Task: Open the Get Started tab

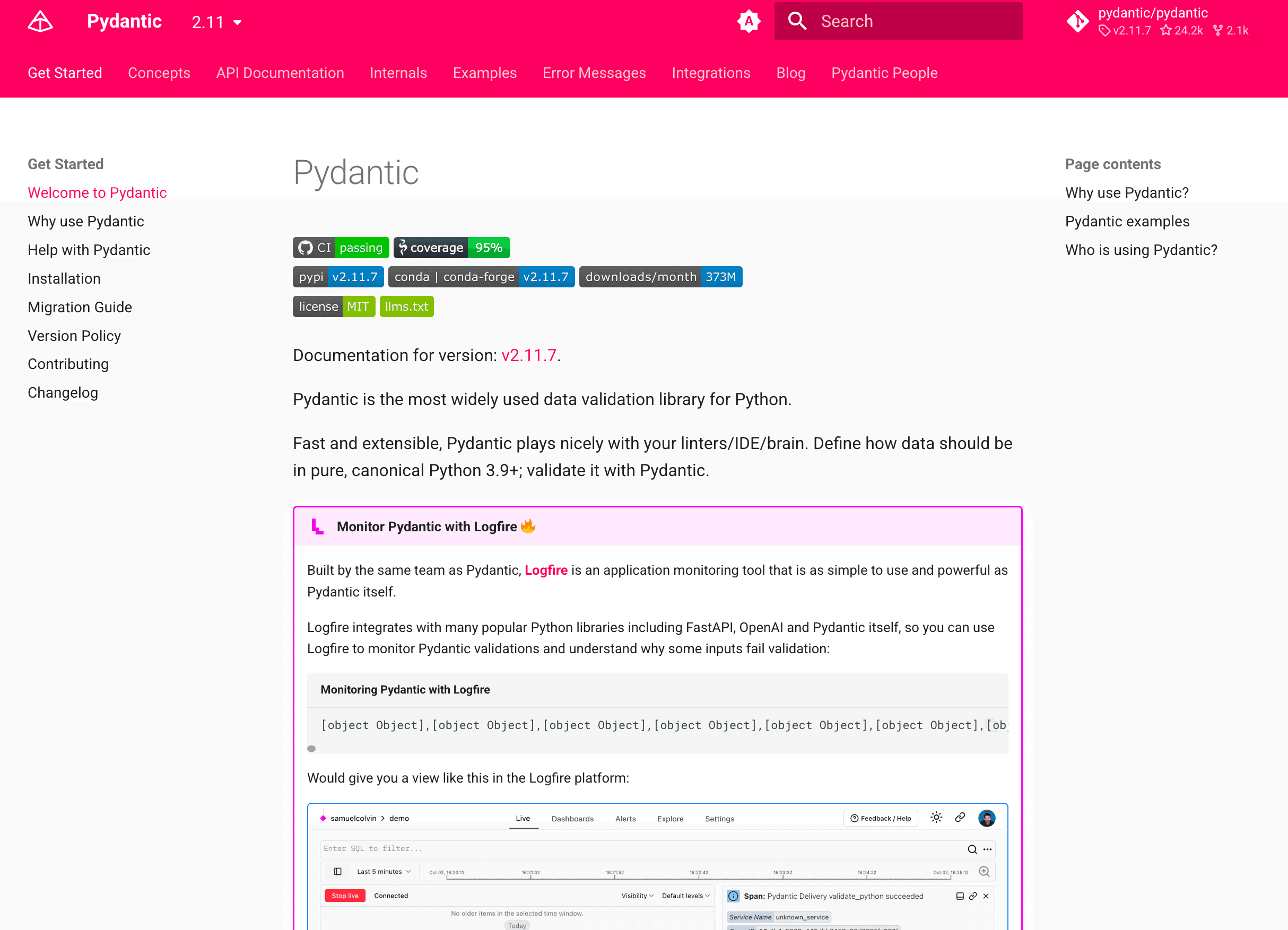Action: click(x=65, y=73)
